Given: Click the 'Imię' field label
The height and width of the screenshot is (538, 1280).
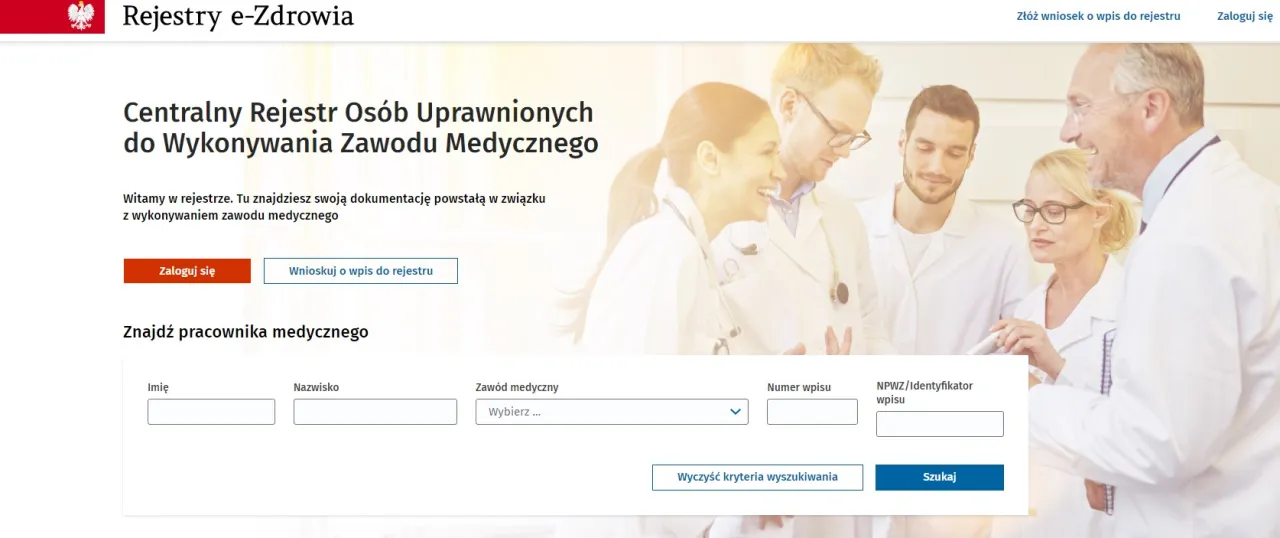Looking at the screenshot, I should [x=158, y=387].
